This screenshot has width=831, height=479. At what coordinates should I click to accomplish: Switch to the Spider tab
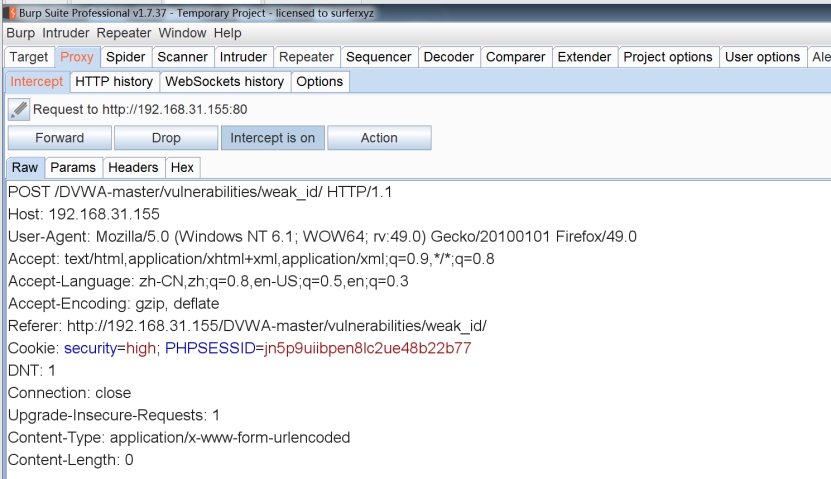(x=126, y=57)
